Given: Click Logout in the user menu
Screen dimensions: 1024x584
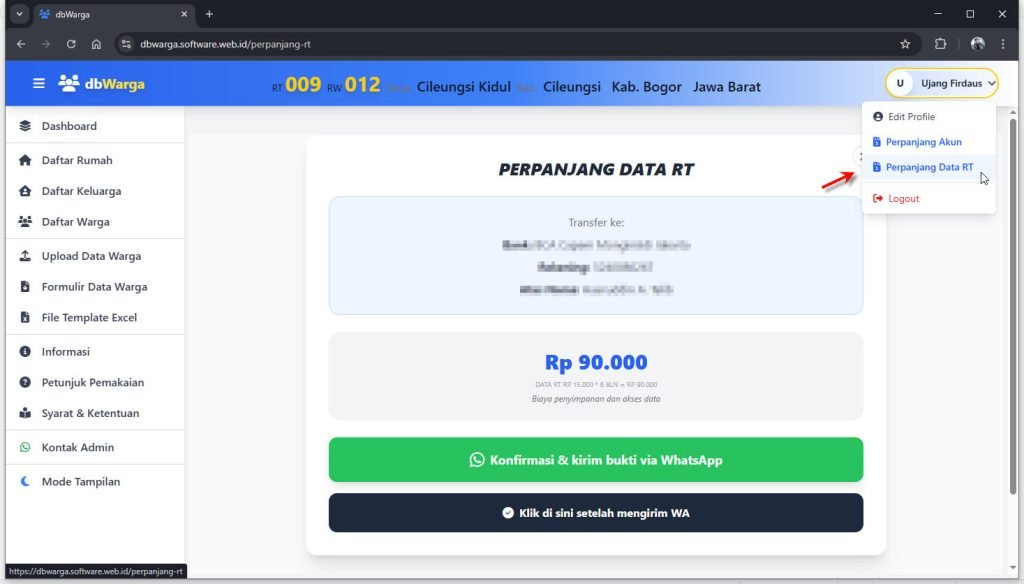Looking at the screenshot, I should pos(903,199).
